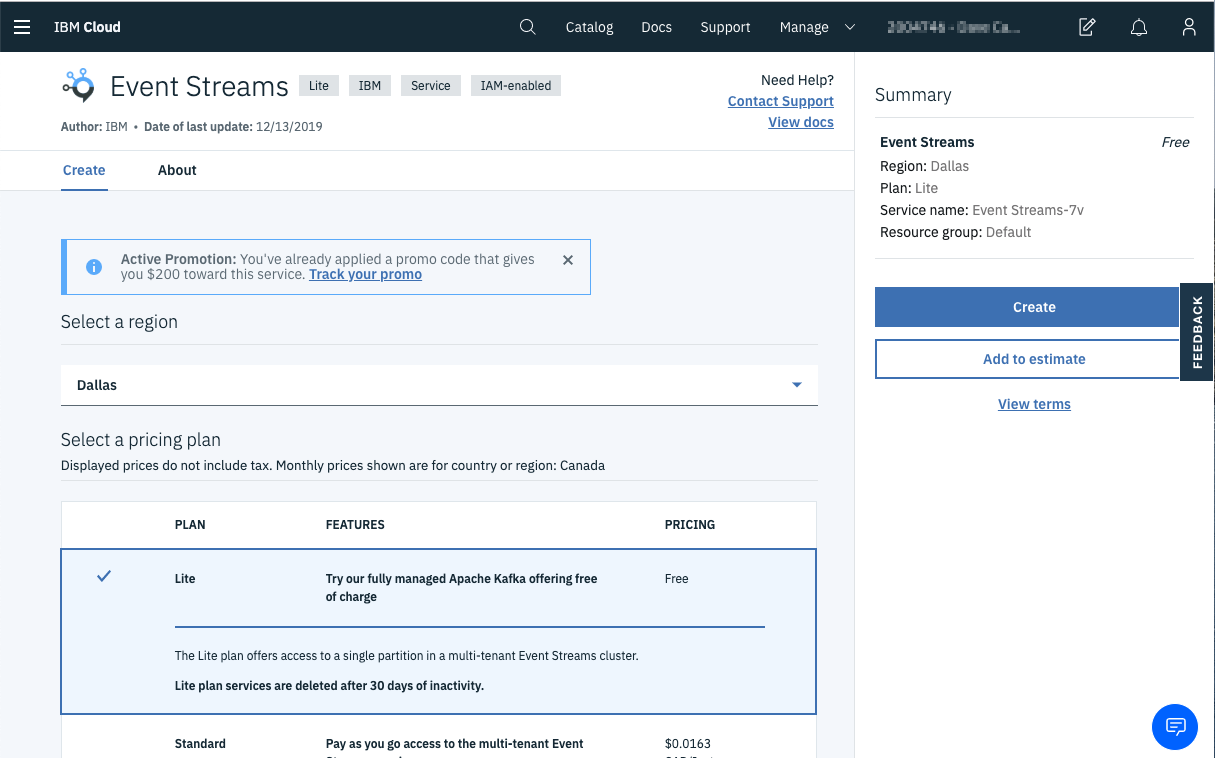1215x758 pixels.
Task: Open the IBM Cloud search
Action: (x=527, y=27)
